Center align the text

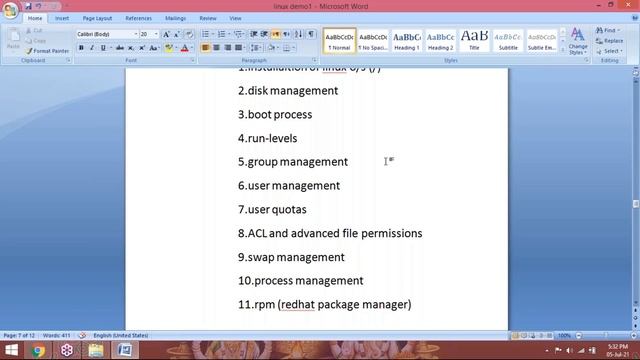pyautogui.click(x=216, y=48)
